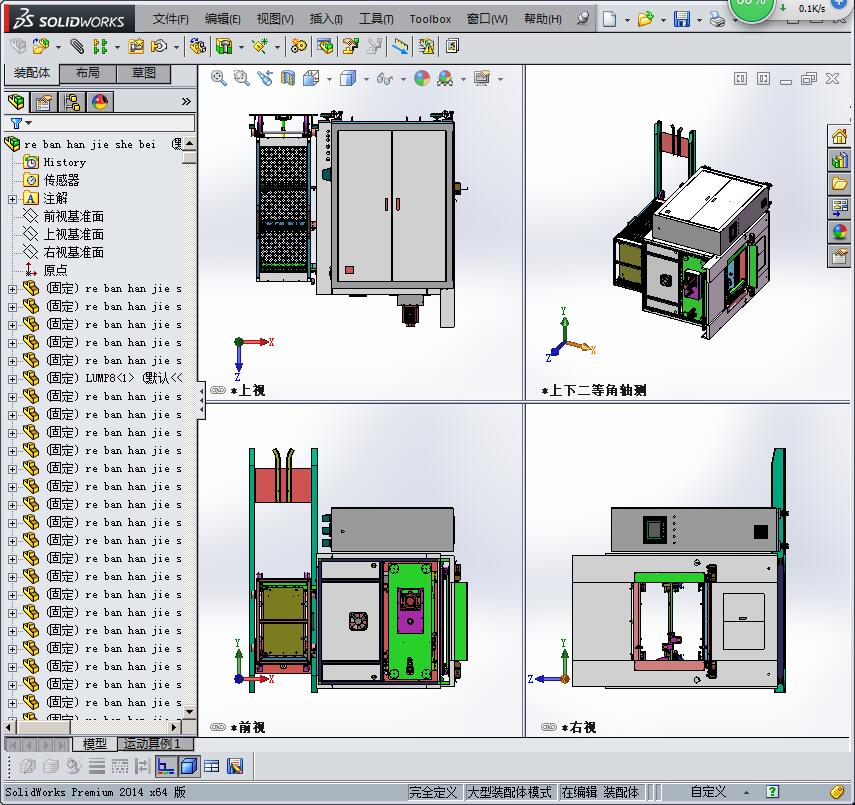Toggle the table grid button in the bottom toolbar

coord(212,766)
